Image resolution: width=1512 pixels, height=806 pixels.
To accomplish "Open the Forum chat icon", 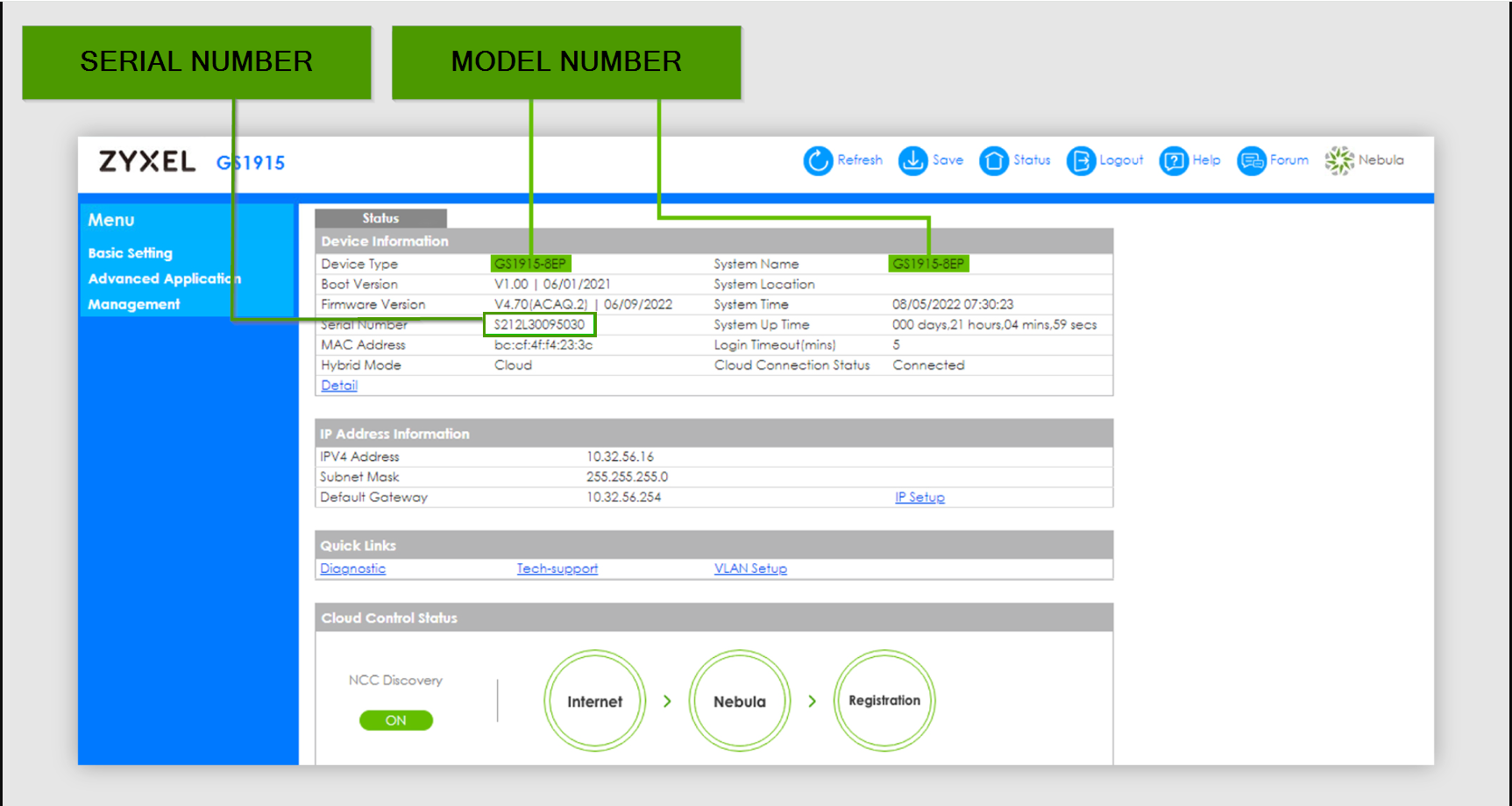I will [x=1252, y=160].
